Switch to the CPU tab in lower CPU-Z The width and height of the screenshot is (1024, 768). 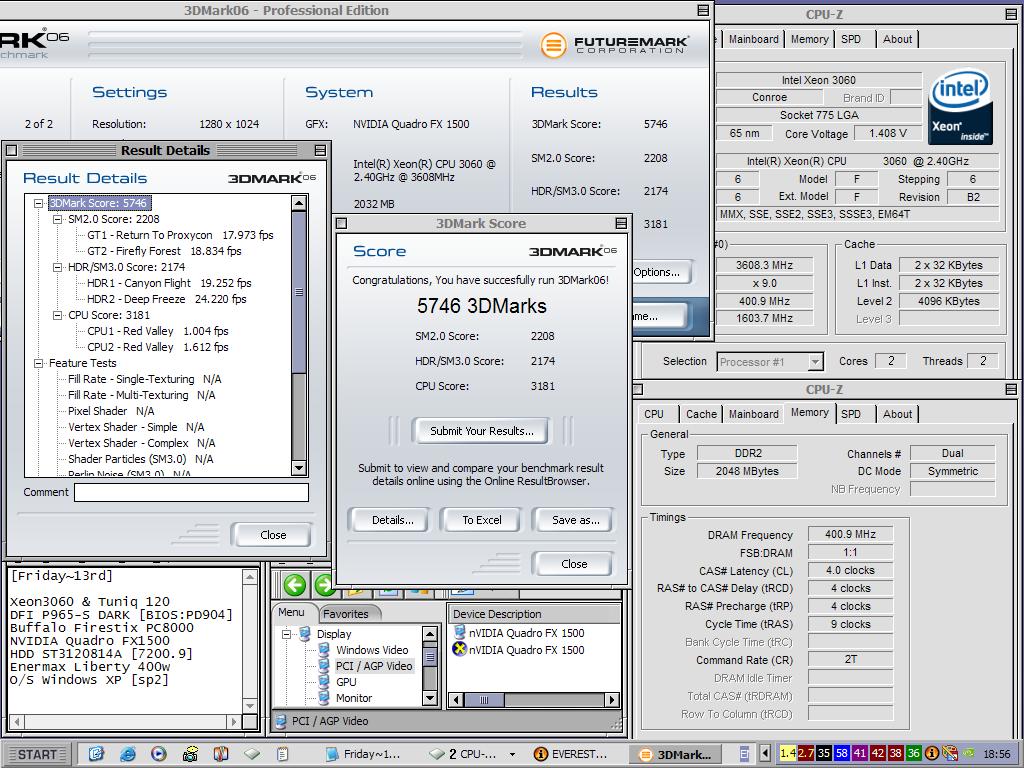point(654,414)
